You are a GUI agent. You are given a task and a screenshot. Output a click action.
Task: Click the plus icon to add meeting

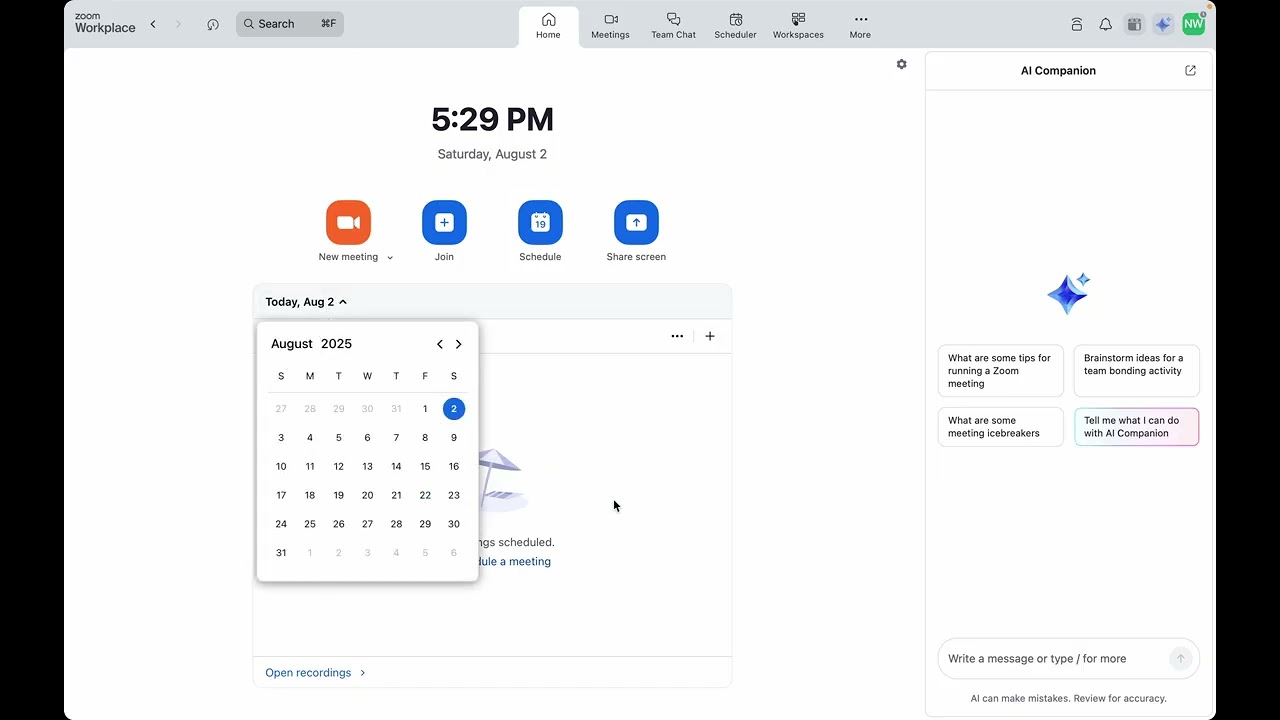[x=710, y=336]
